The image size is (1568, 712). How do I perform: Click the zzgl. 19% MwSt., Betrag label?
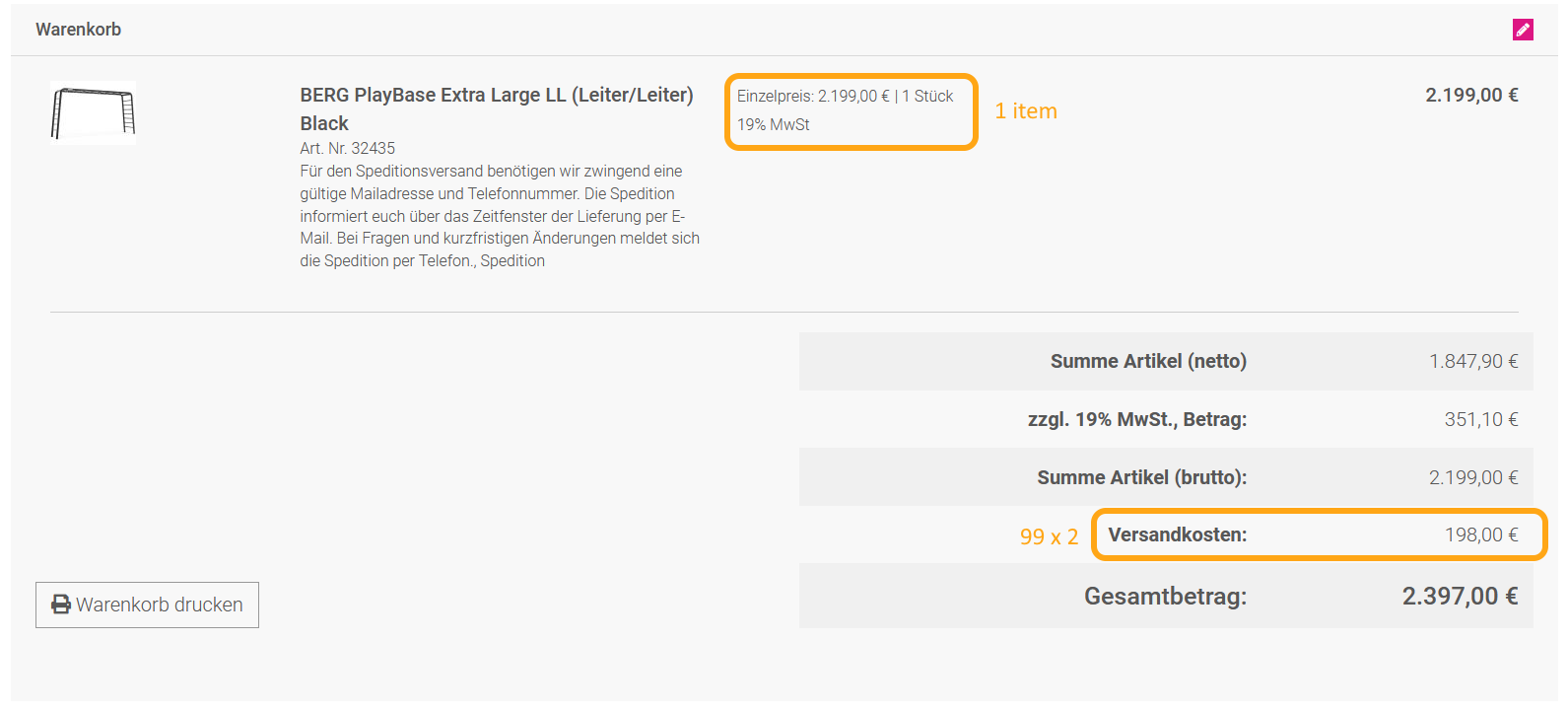[1136, 419]
